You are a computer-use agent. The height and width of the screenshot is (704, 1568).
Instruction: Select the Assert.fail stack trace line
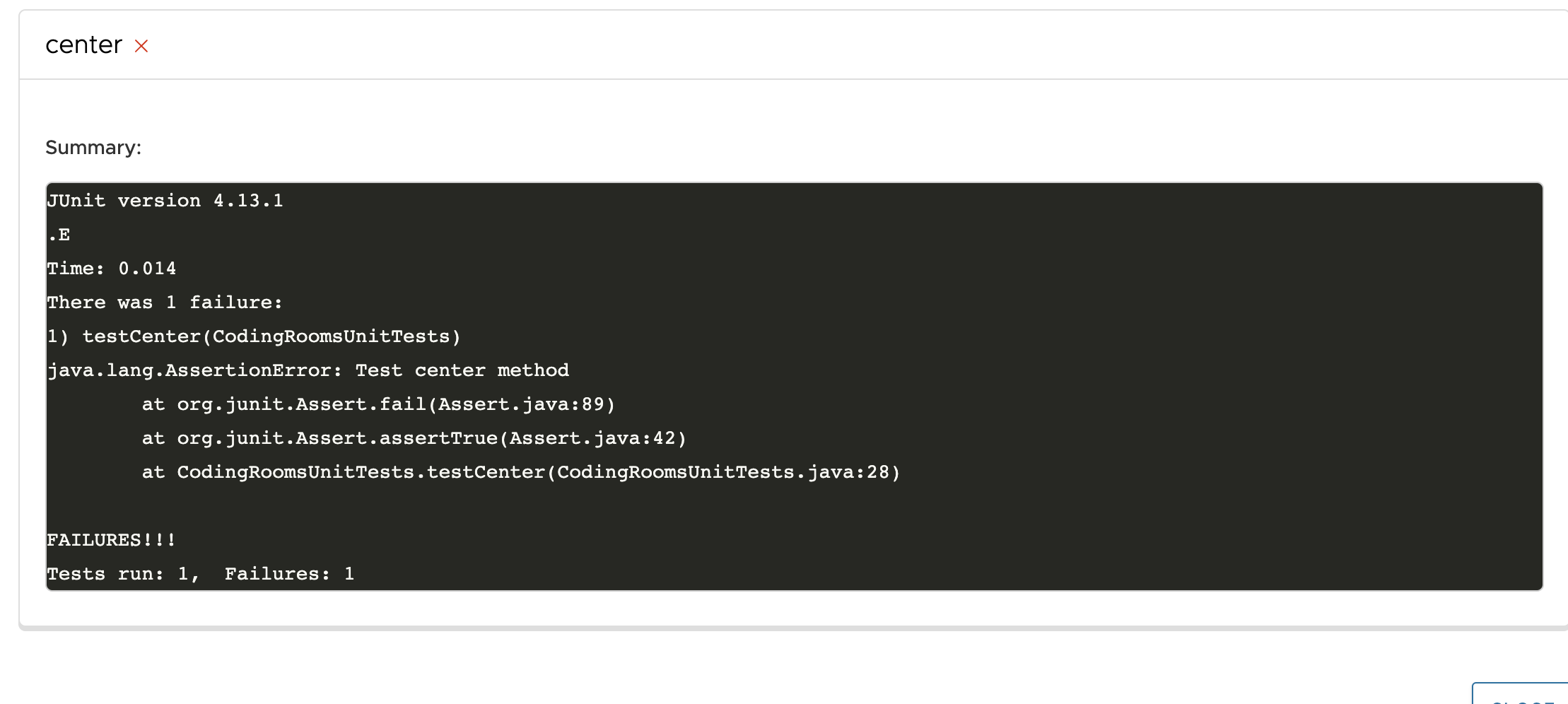[x=379, y=404]
